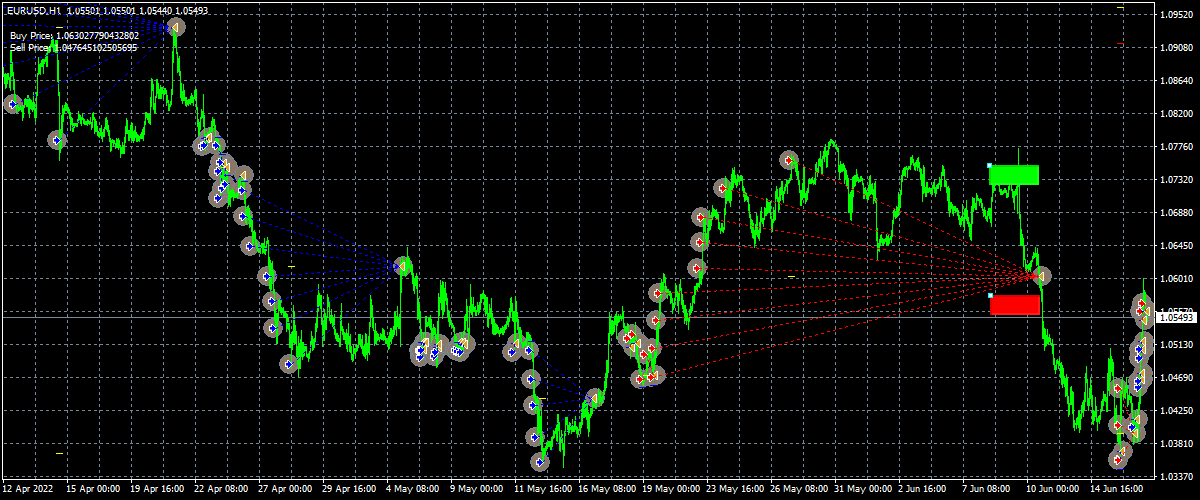Click the 26 May 08:00 time label
Viewport: 1200px width, 500px height.
point(797,491)
